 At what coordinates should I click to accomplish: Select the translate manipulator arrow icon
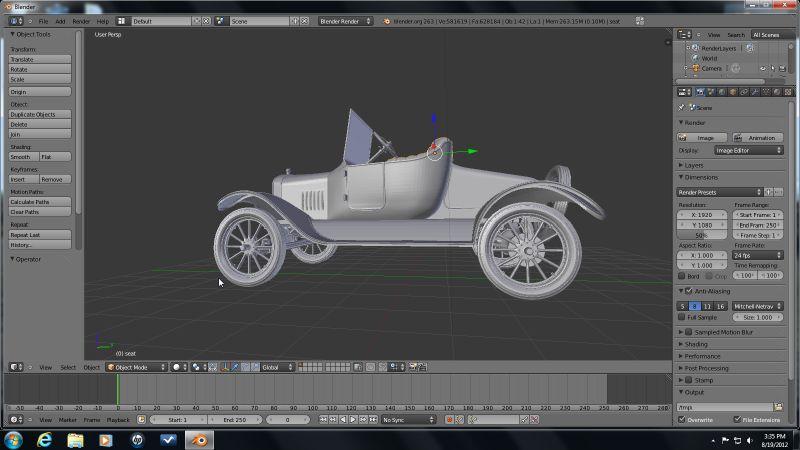(235, 367)
